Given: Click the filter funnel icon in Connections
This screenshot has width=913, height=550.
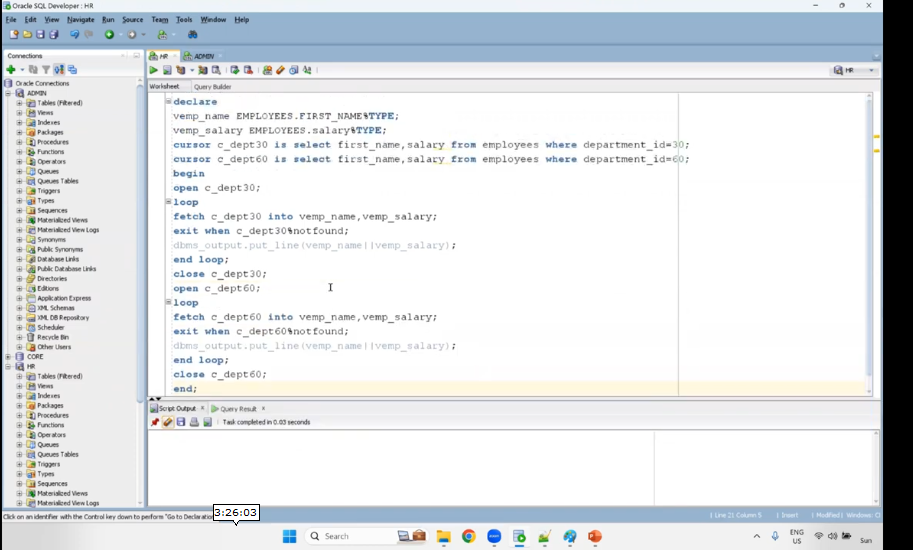Looking at the screenshot, I should point(46,70).
